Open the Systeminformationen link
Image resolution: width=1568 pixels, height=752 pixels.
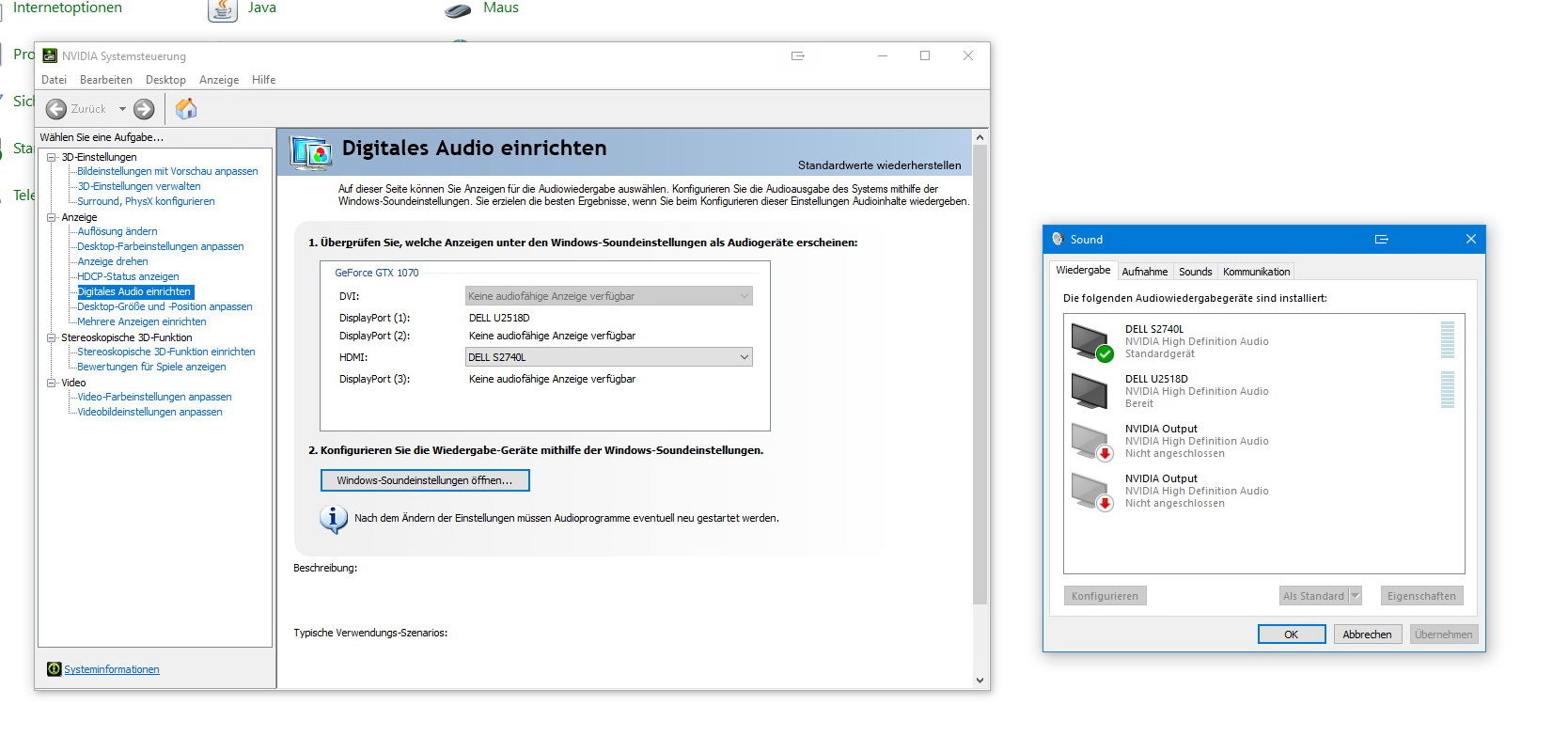click(112, 669)
